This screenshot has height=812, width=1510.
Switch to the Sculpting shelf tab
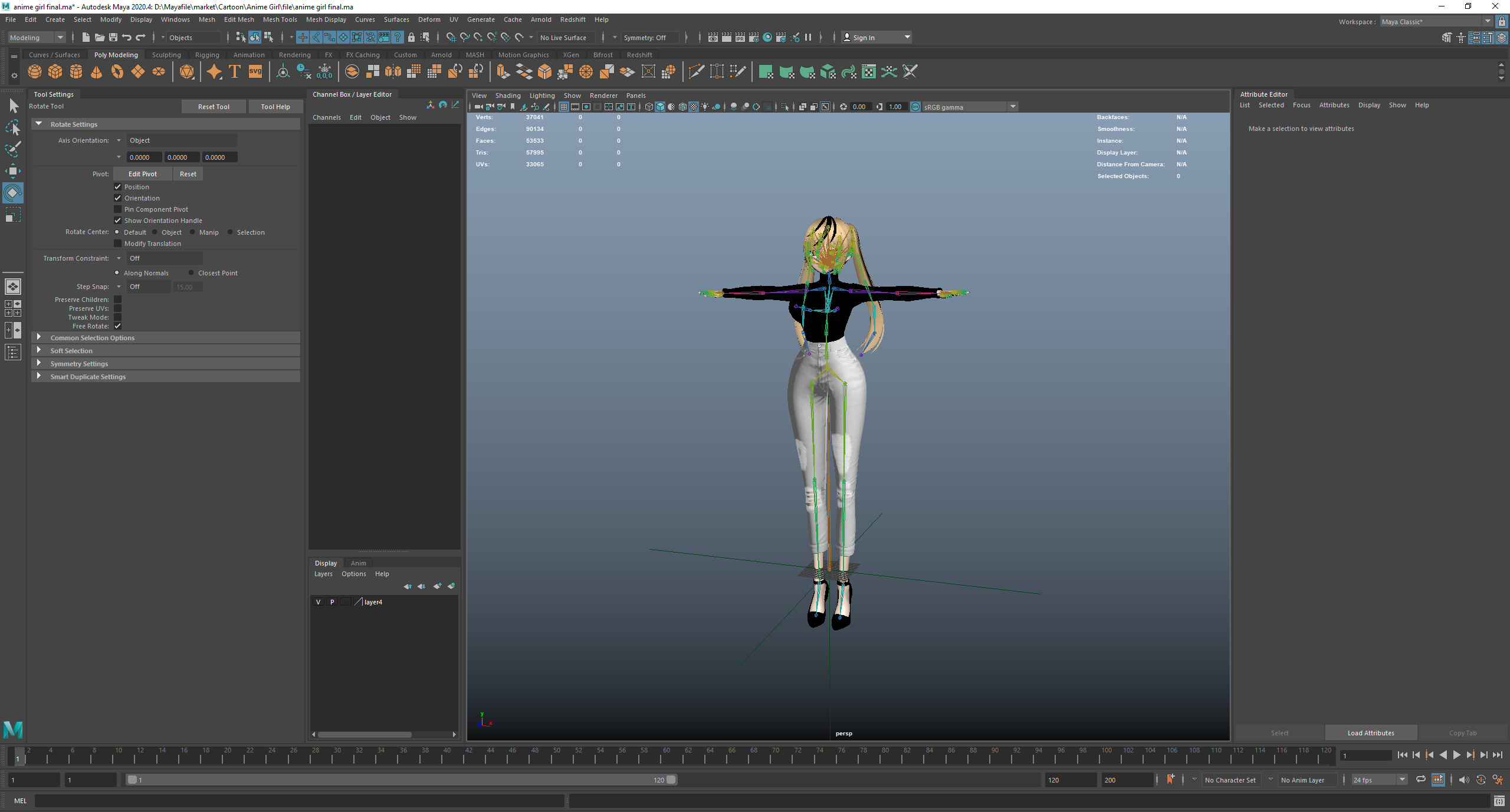166,55
